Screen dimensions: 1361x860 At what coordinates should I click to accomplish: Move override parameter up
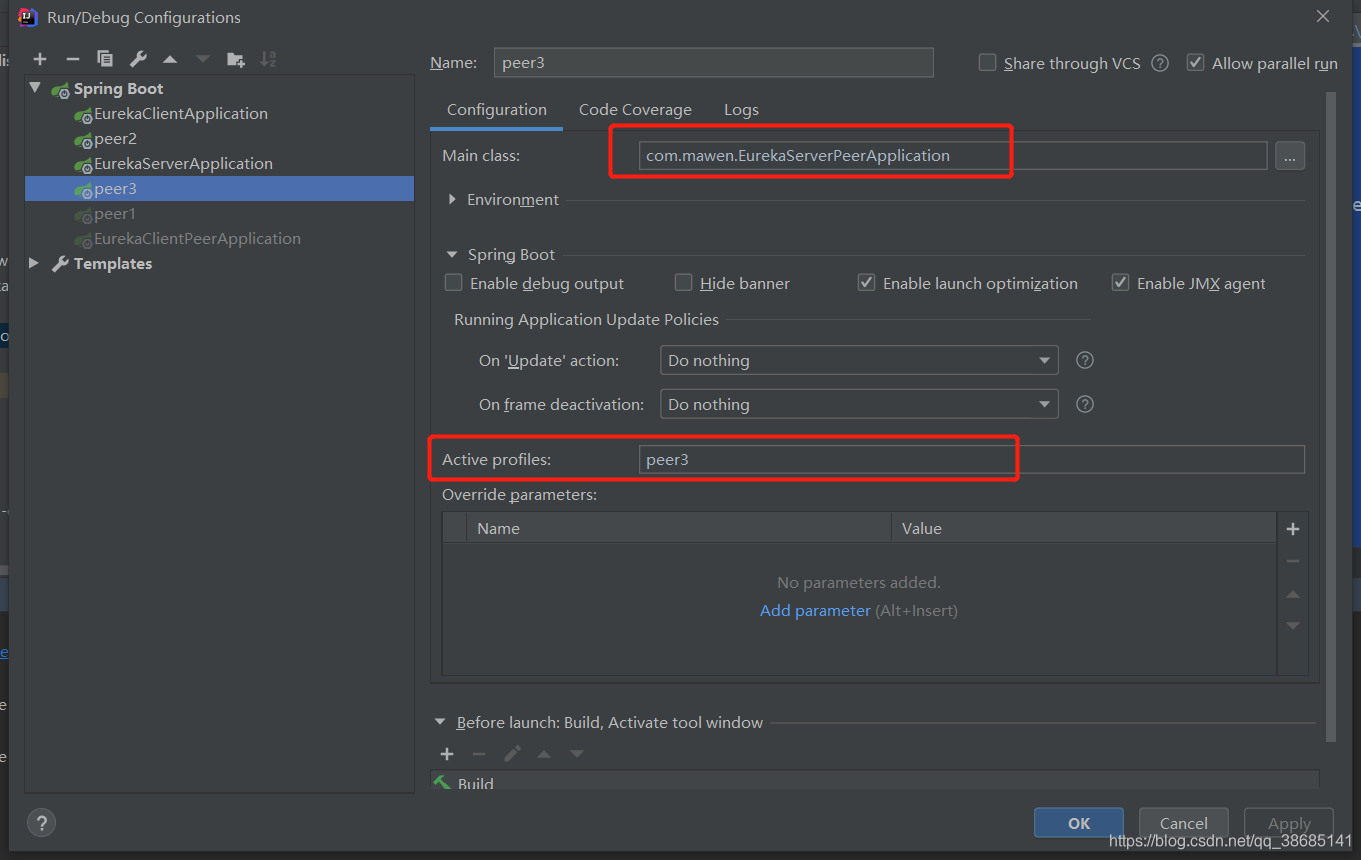1293,594
